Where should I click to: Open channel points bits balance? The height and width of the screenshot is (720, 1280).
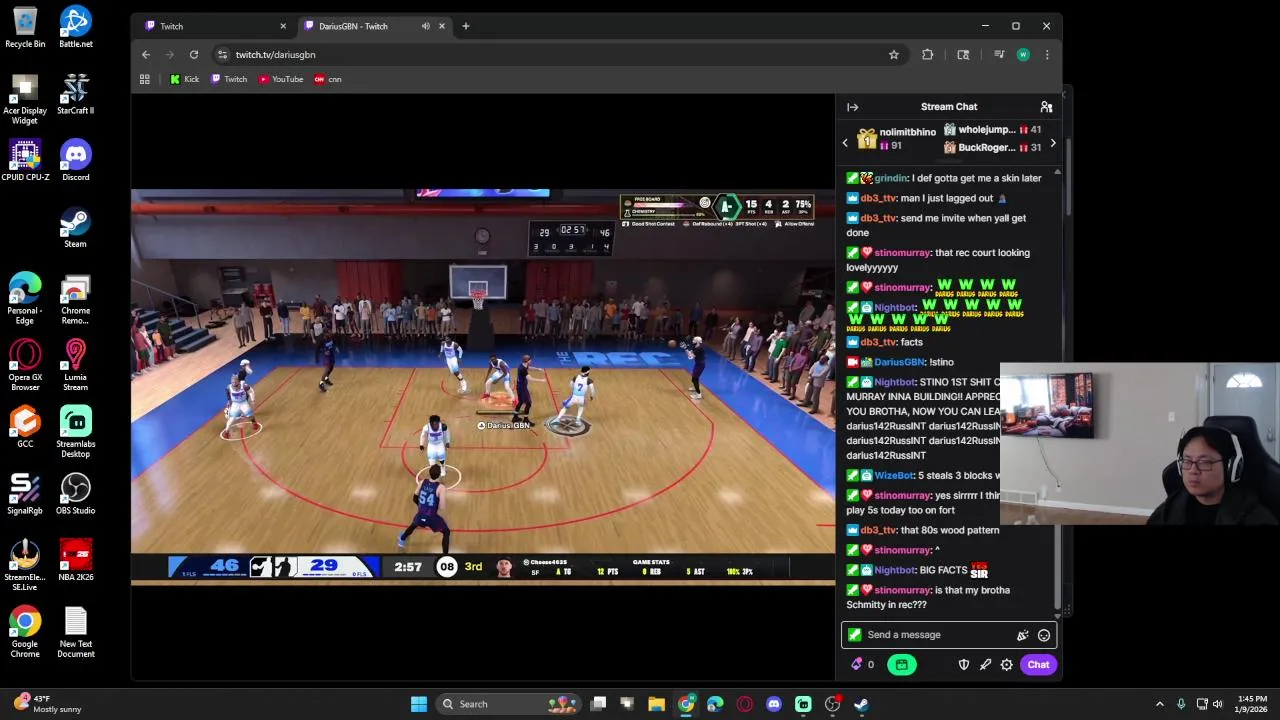862,665
